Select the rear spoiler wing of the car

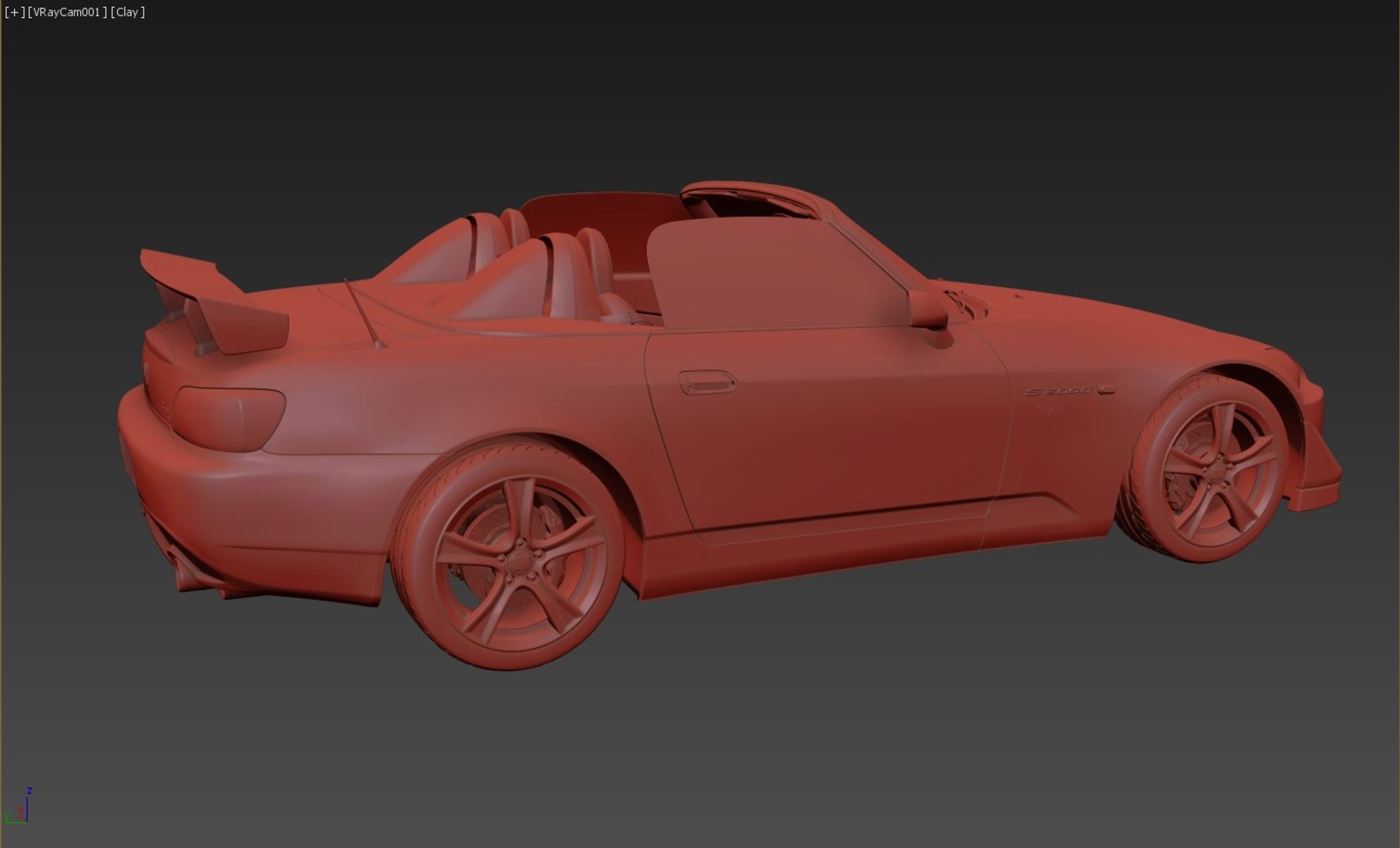(213, 302)
